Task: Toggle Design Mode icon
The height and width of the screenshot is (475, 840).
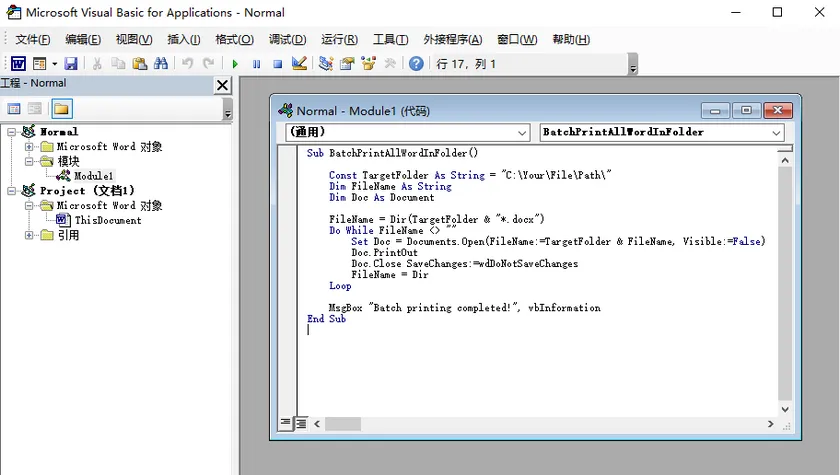Action: tap(299, 64)
